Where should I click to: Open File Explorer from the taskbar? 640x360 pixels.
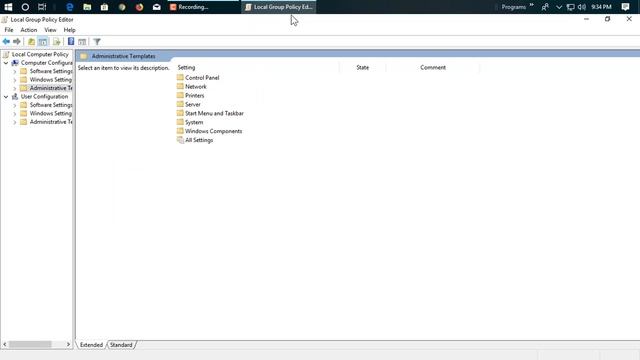pos(87,7)
